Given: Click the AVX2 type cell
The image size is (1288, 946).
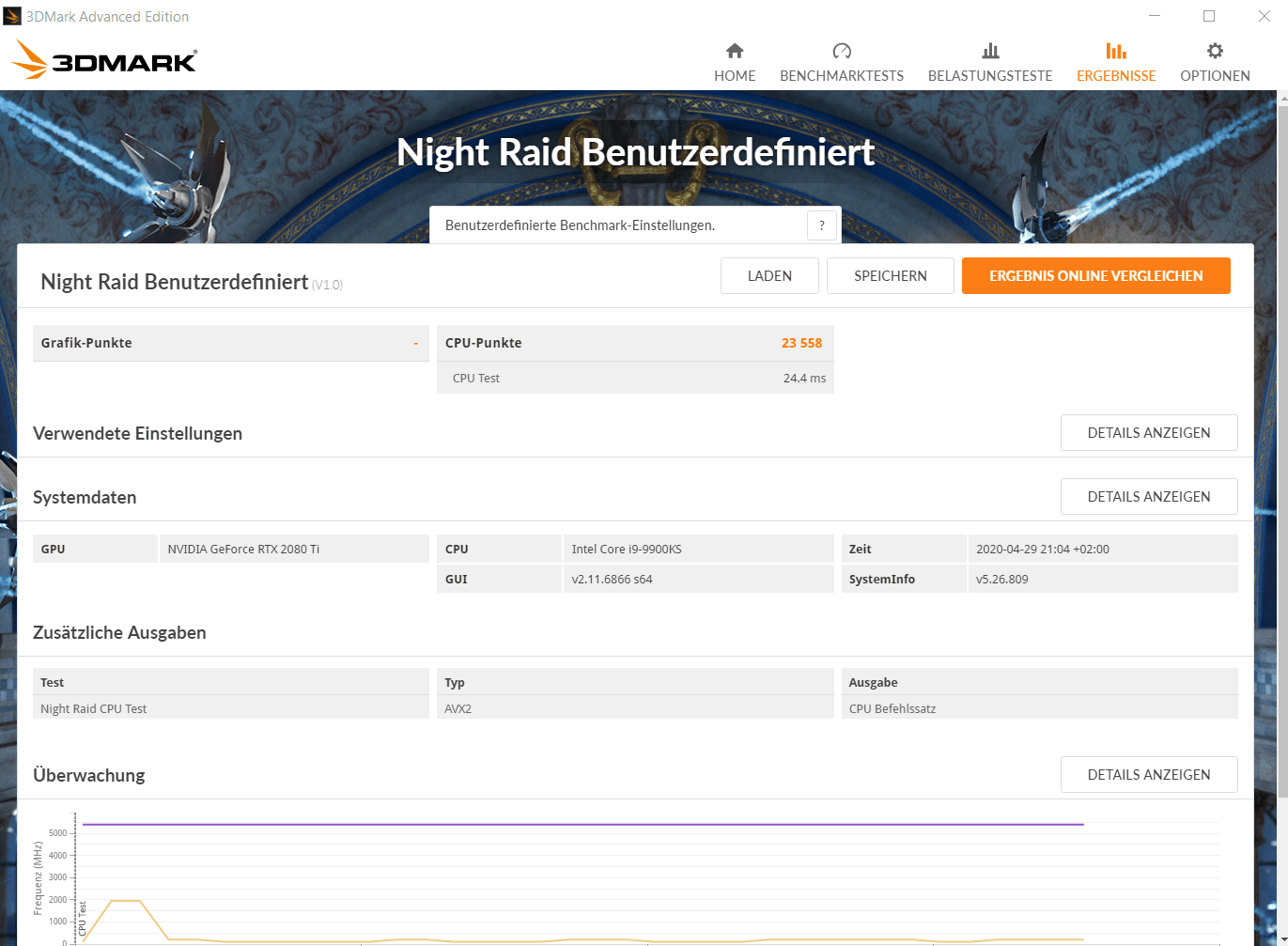Looking at the screenshot, I should [x=635, y=709].
